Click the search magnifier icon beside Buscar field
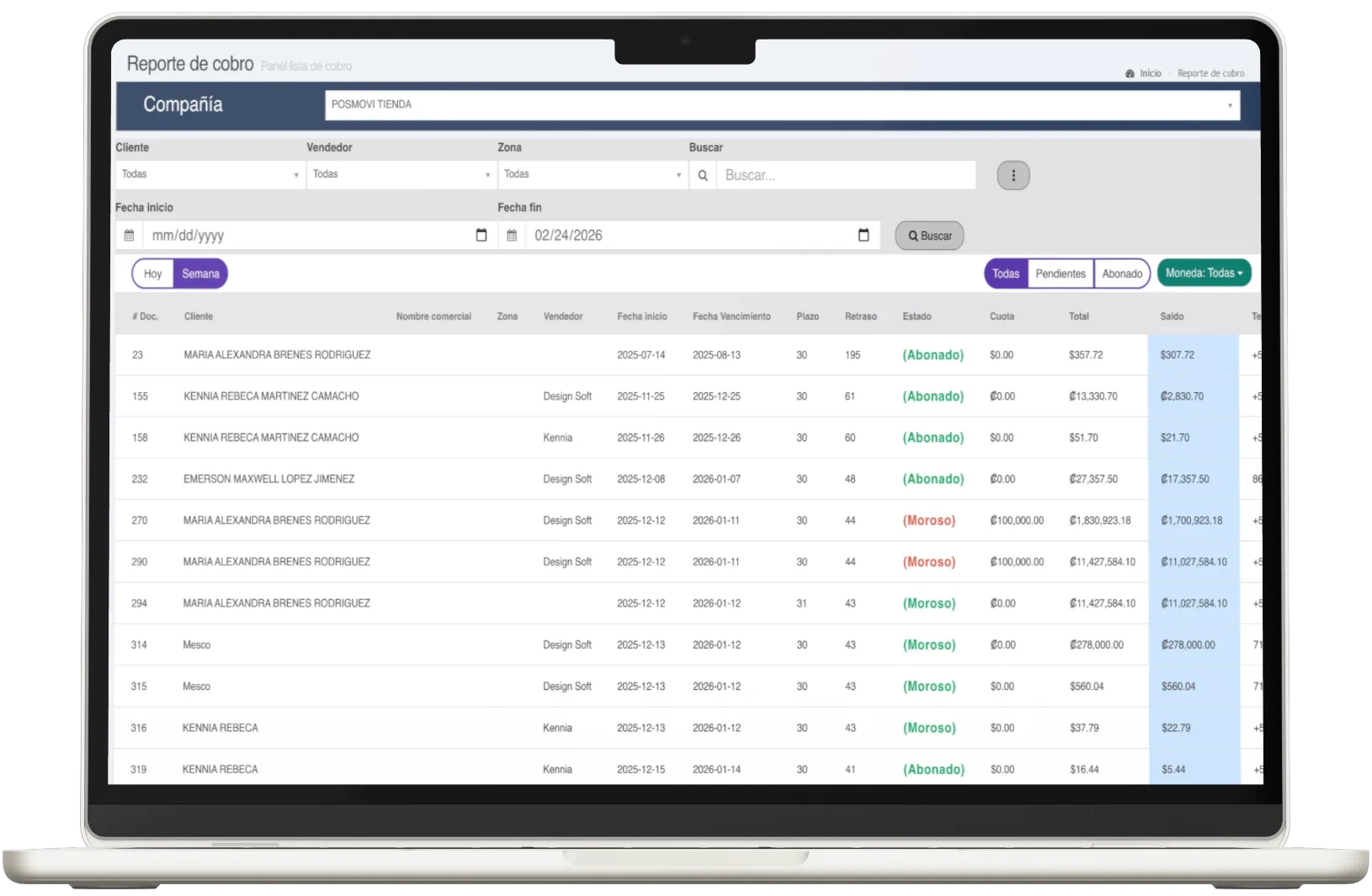The image size is (1372, 896). pyautogui.click(x=703, y=176)
